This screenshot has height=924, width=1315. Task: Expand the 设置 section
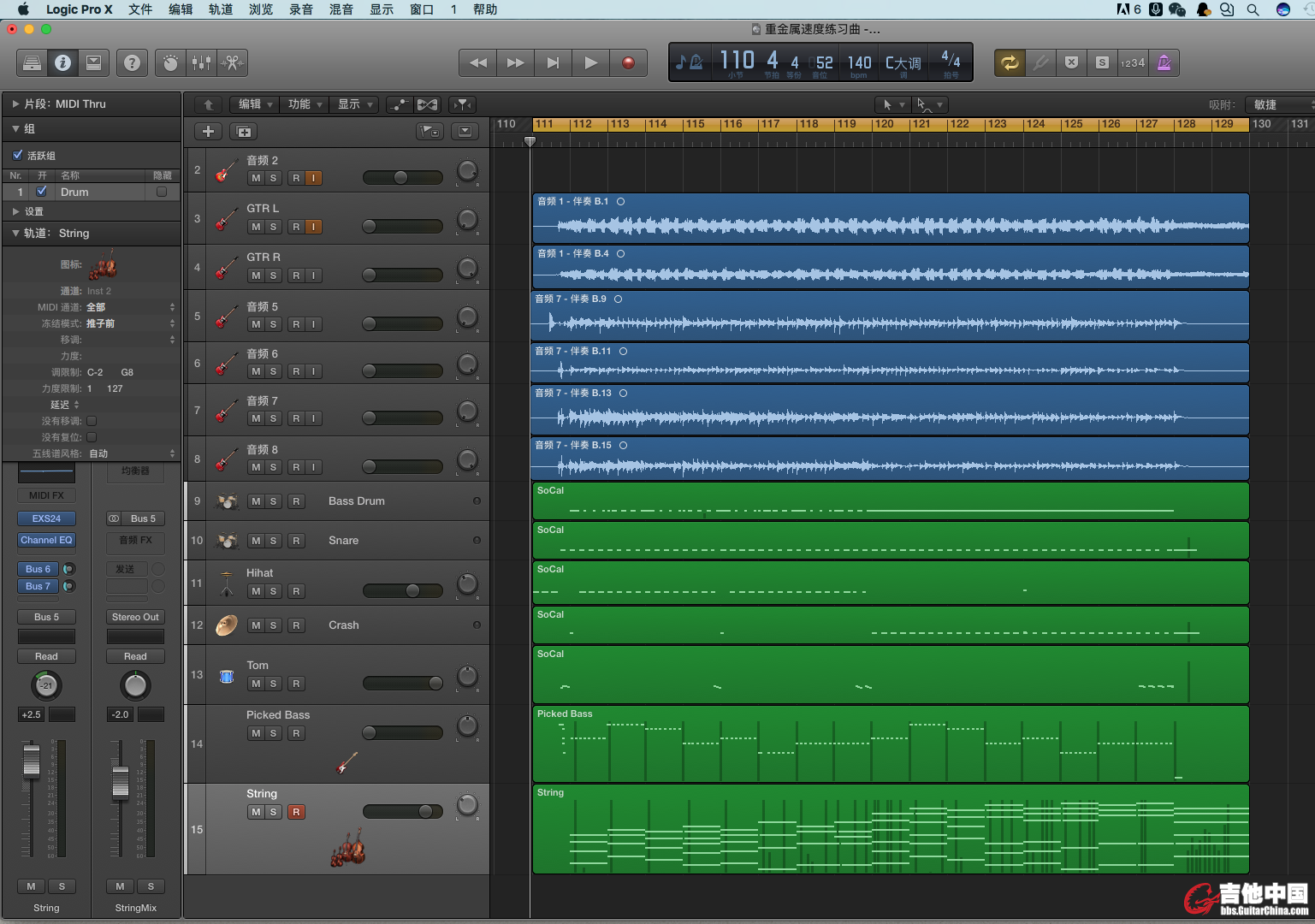[x=15, y=211]
